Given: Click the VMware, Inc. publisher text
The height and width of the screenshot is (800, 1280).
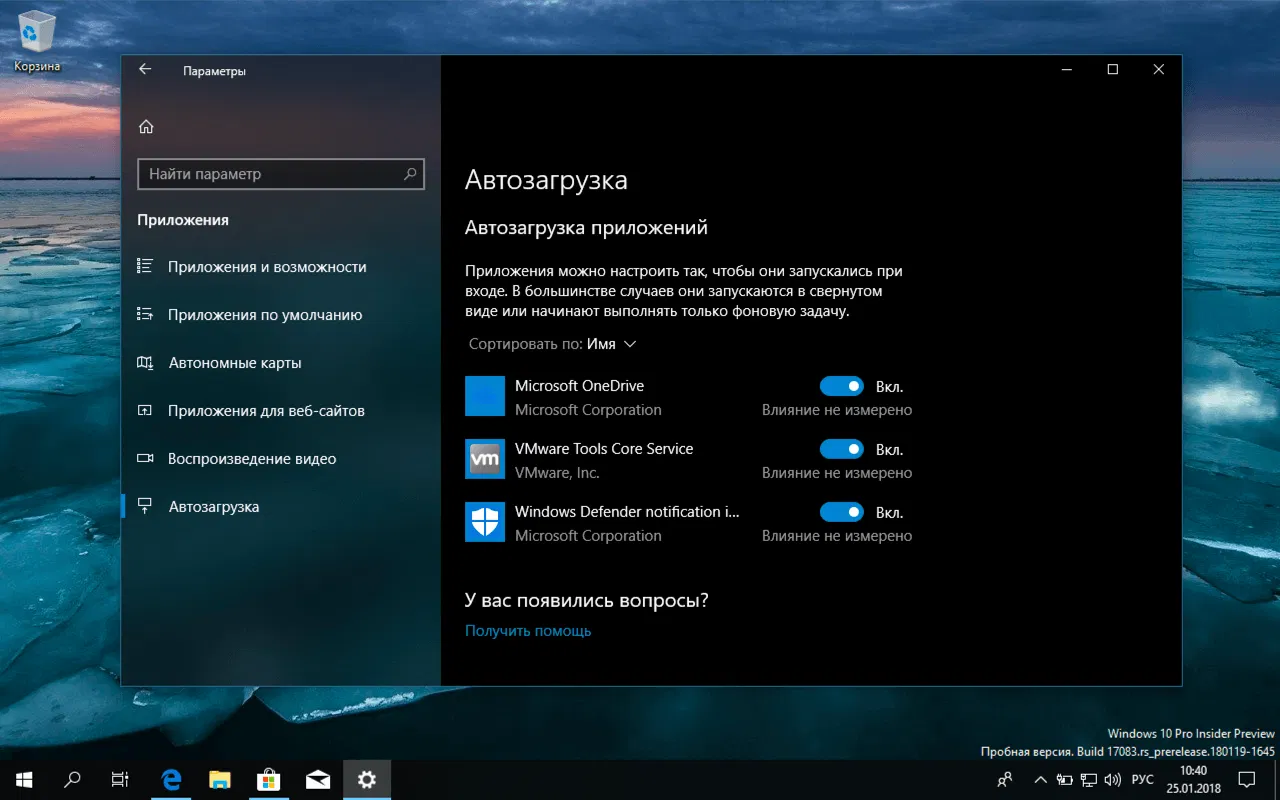Looking at the screenshot, I should (x=557, y=473).
